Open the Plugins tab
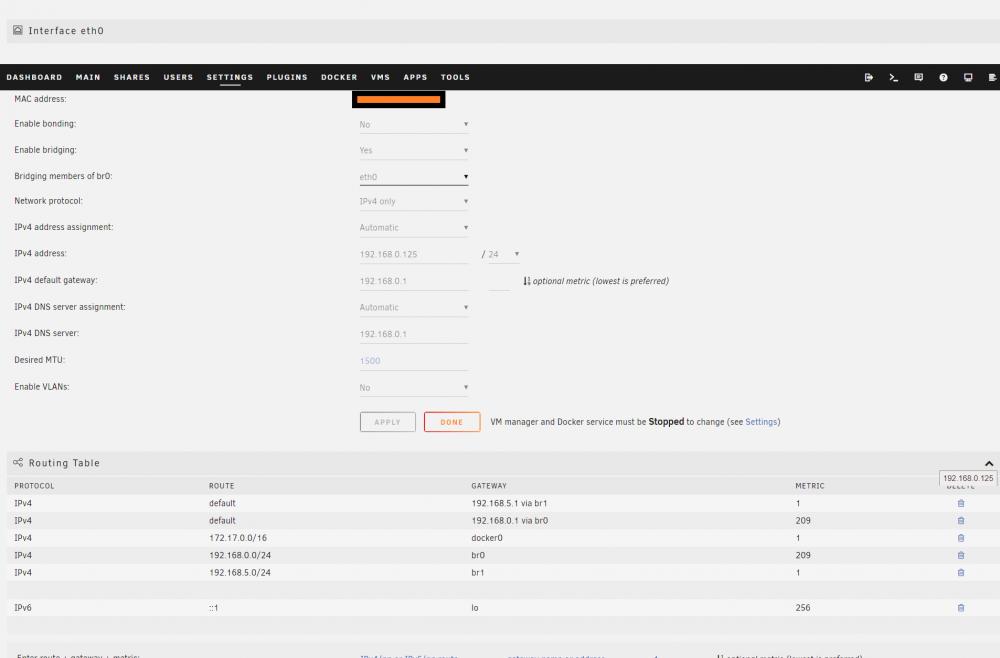Screen dimensions: 1000x658 [x=287, y=77]
